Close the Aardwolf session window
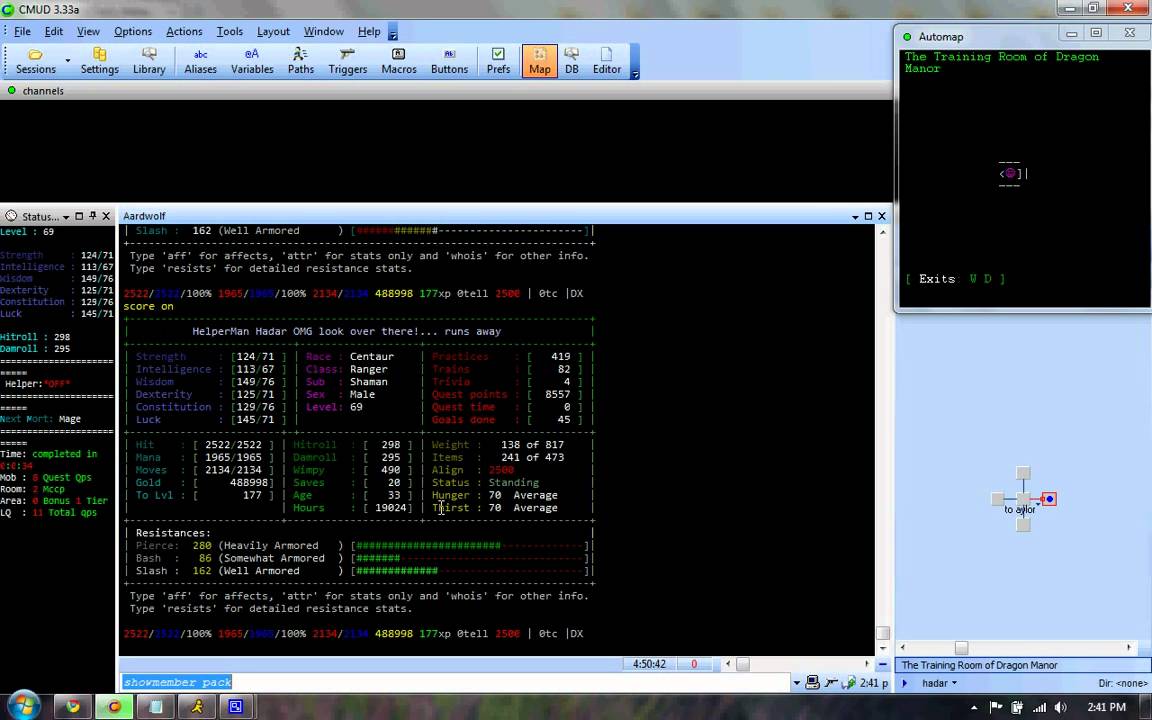This screenshot has height=720, width=1152. click(882, 216)
